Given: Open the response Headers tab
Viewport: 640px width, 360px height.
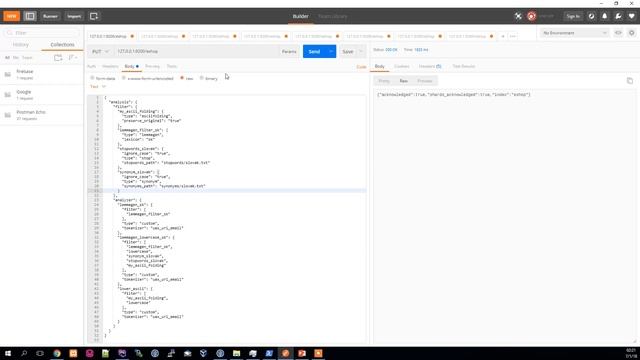Looking at the screenshot, I should (430, 66).
